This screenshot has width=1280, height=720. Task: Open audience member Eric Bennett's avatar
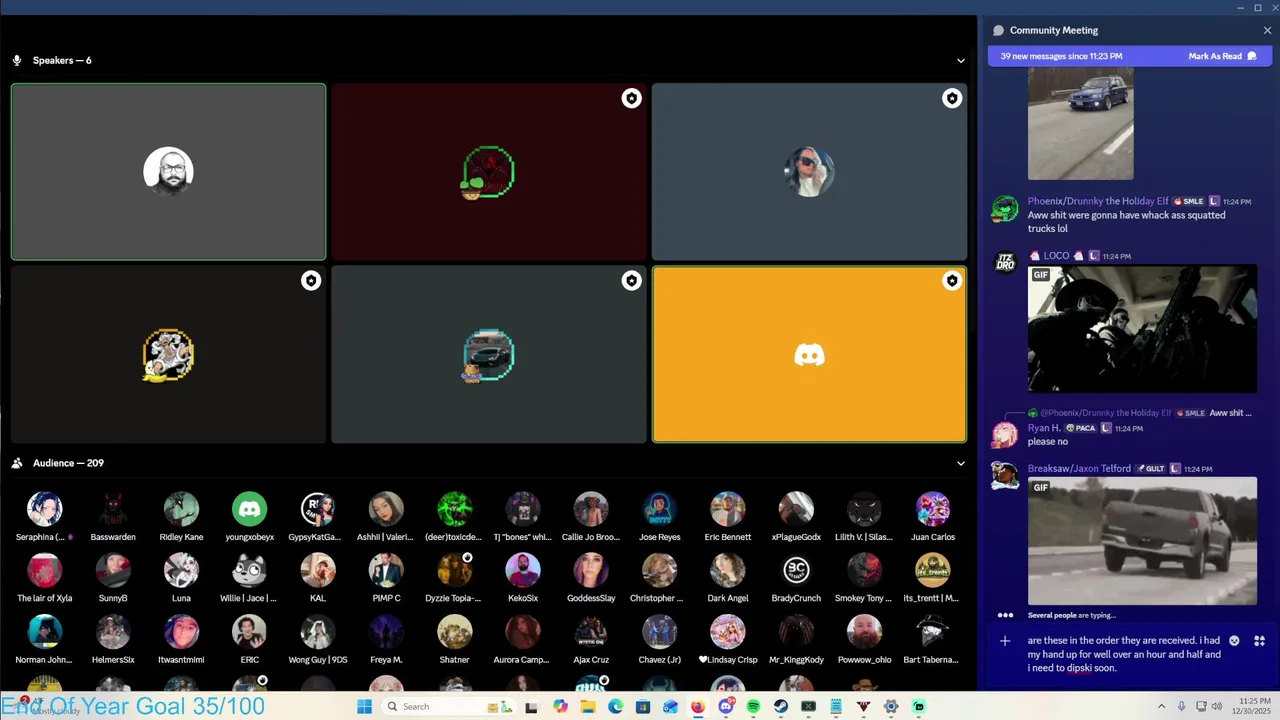click(727, 509)
